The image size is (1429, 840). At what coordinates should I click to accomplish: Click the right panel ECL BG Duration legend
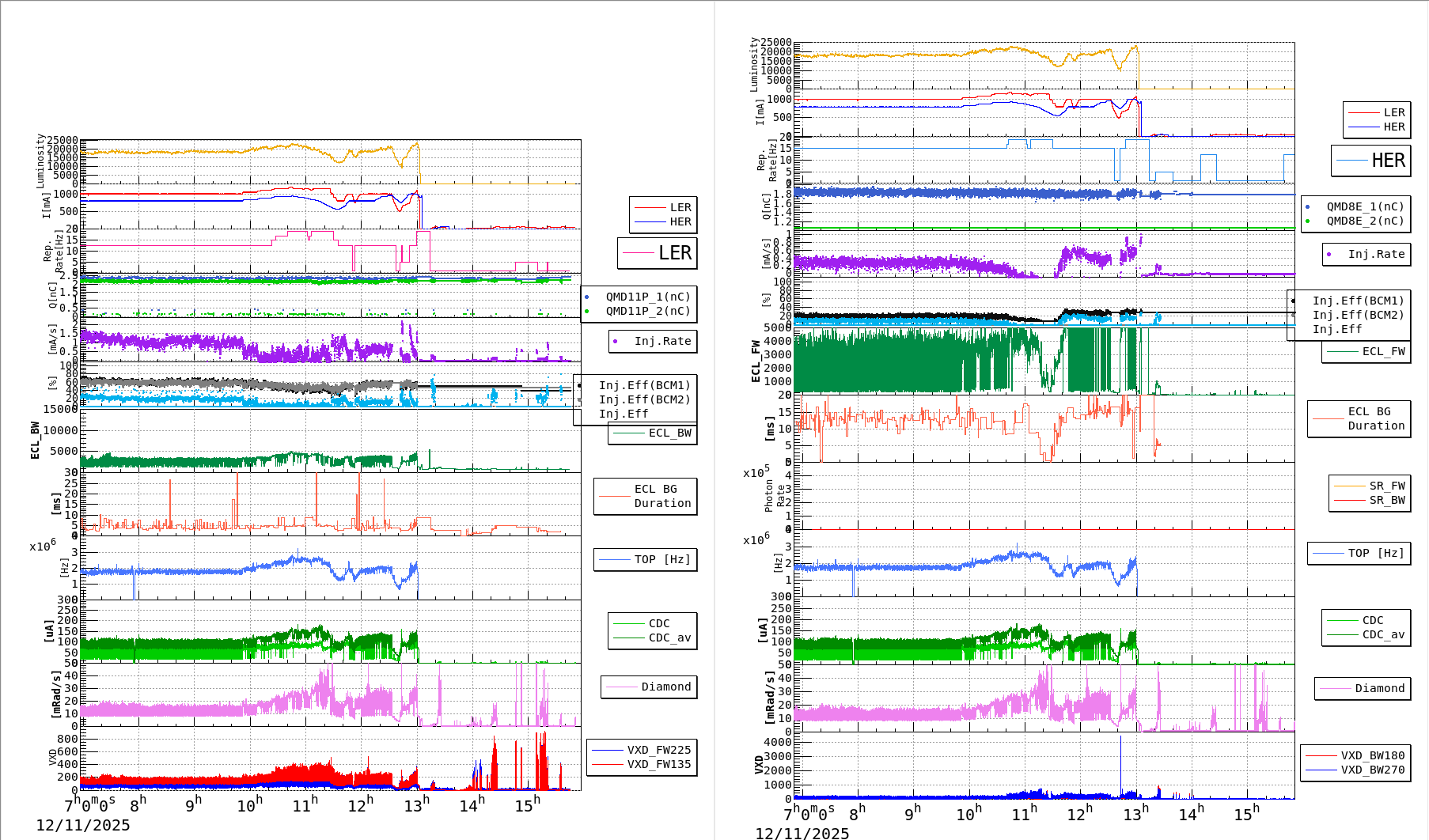[1376, 418]
